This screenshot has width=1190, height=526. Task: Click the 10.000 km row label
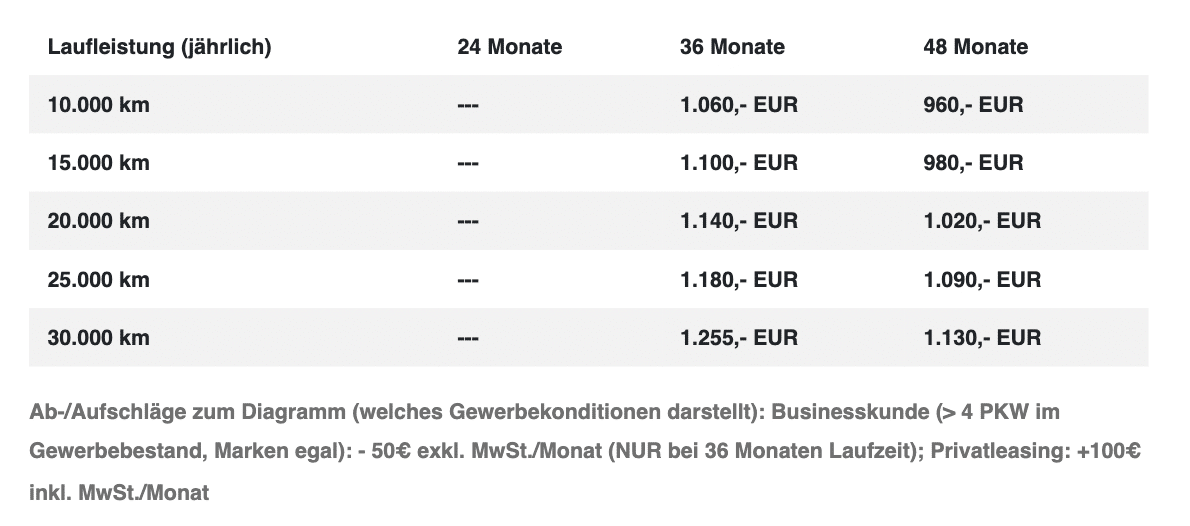pyautogui.click(x=99, y=105)
